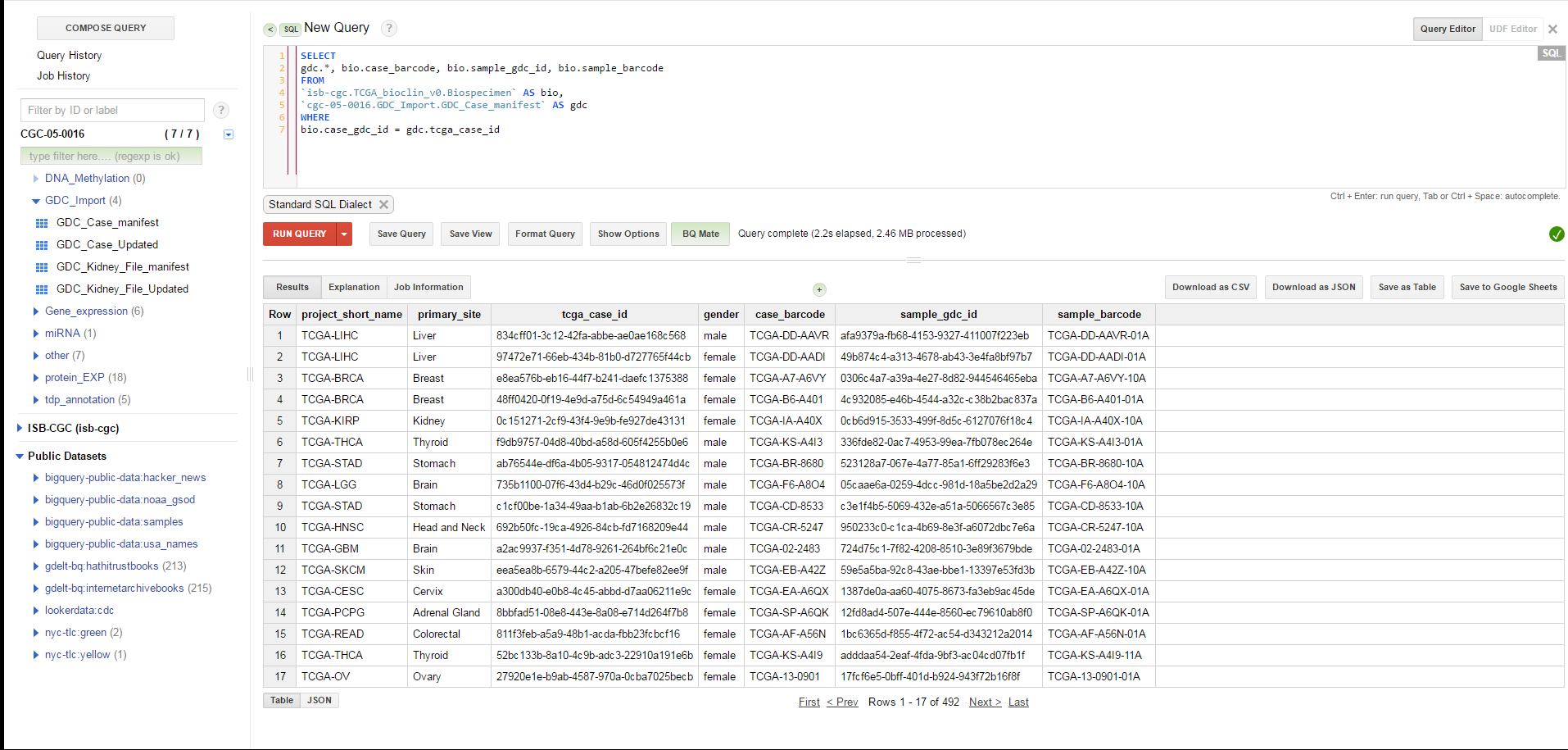Click Download as CSV
Viewport: 1568px width, 750px height.
[1211, 287]
